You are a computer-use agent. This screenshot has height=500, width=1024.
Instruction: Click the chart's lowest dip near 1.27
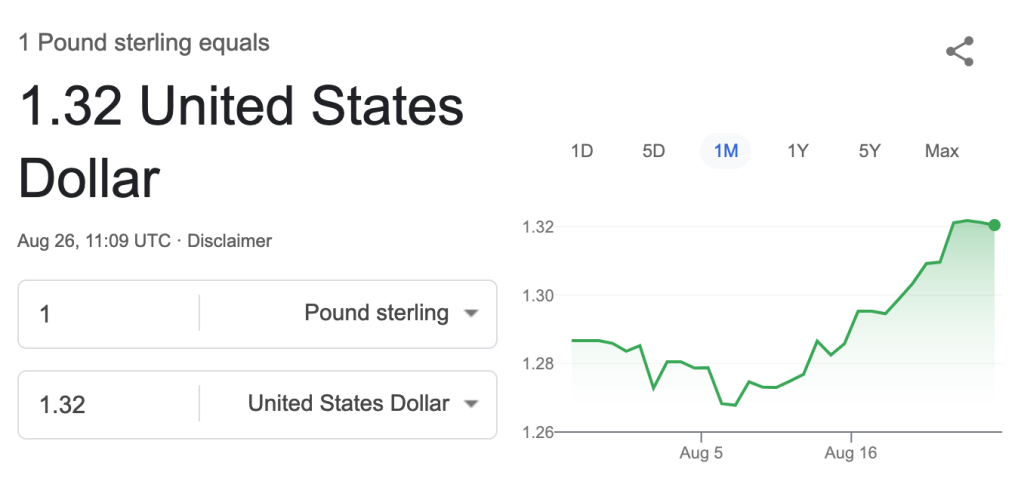tap(735, 405)
